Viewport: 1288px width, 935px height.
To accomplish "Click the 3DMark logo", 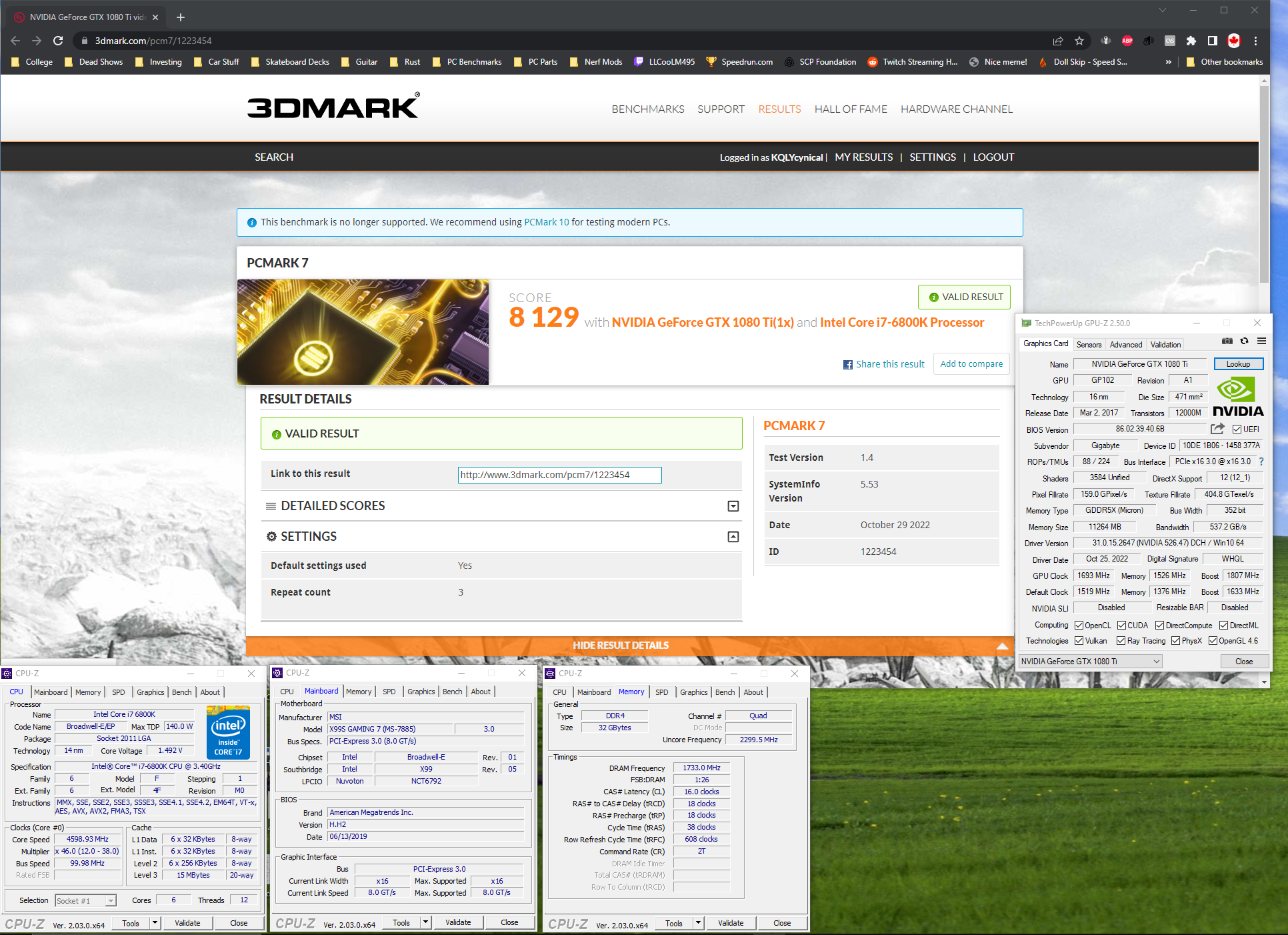I will [333, 106].
